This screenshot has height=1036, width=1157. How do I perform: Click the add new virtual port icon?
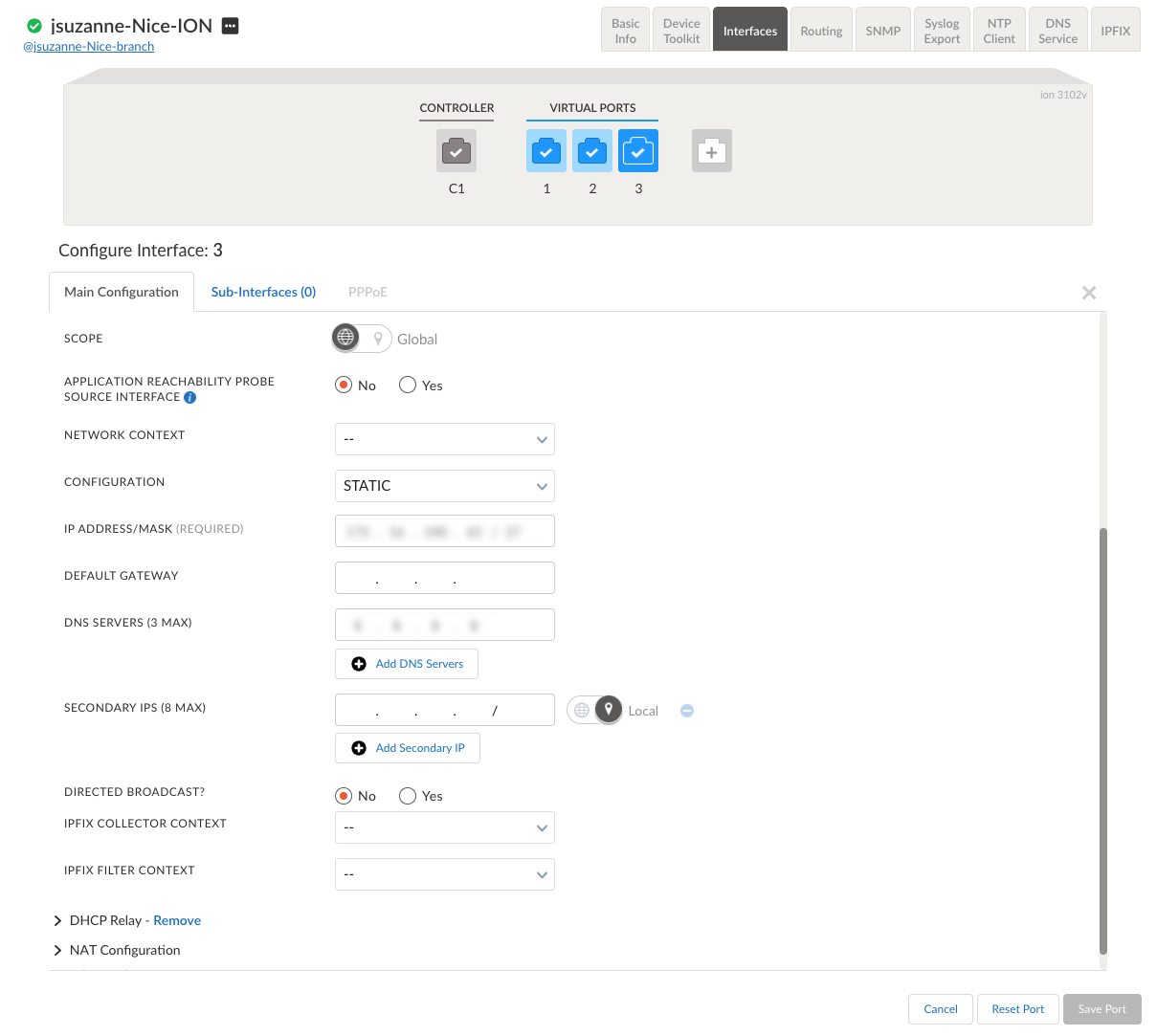point(711,150)
